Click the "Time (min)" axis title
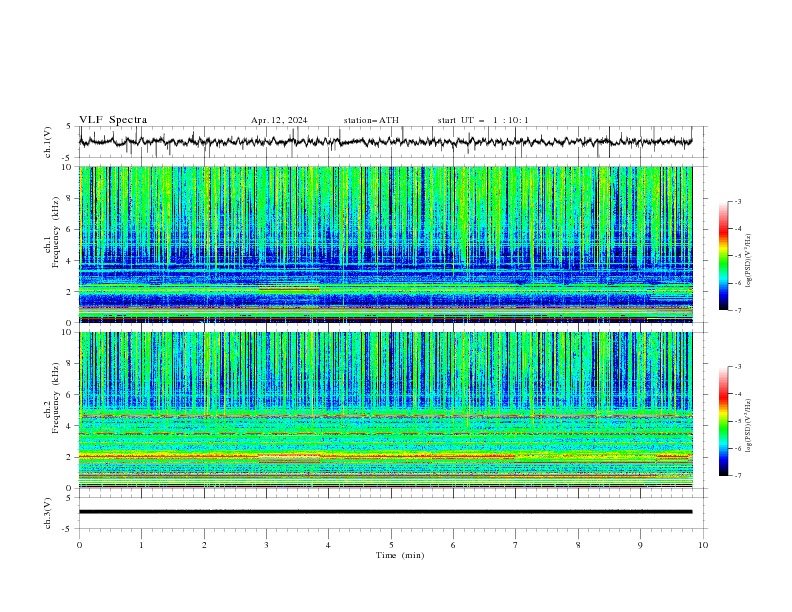792x612 pixels. pyautogui.click(x=400, y=555)
